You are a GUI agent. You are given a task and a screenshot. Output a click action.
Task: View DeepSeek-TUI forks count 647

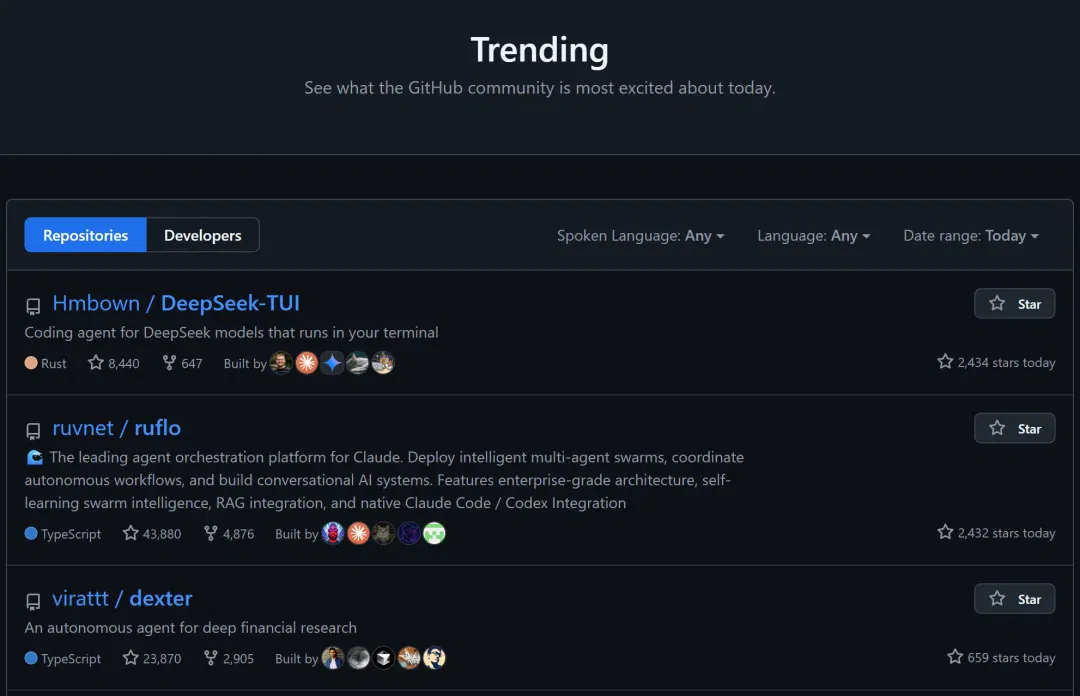point(182,363)
